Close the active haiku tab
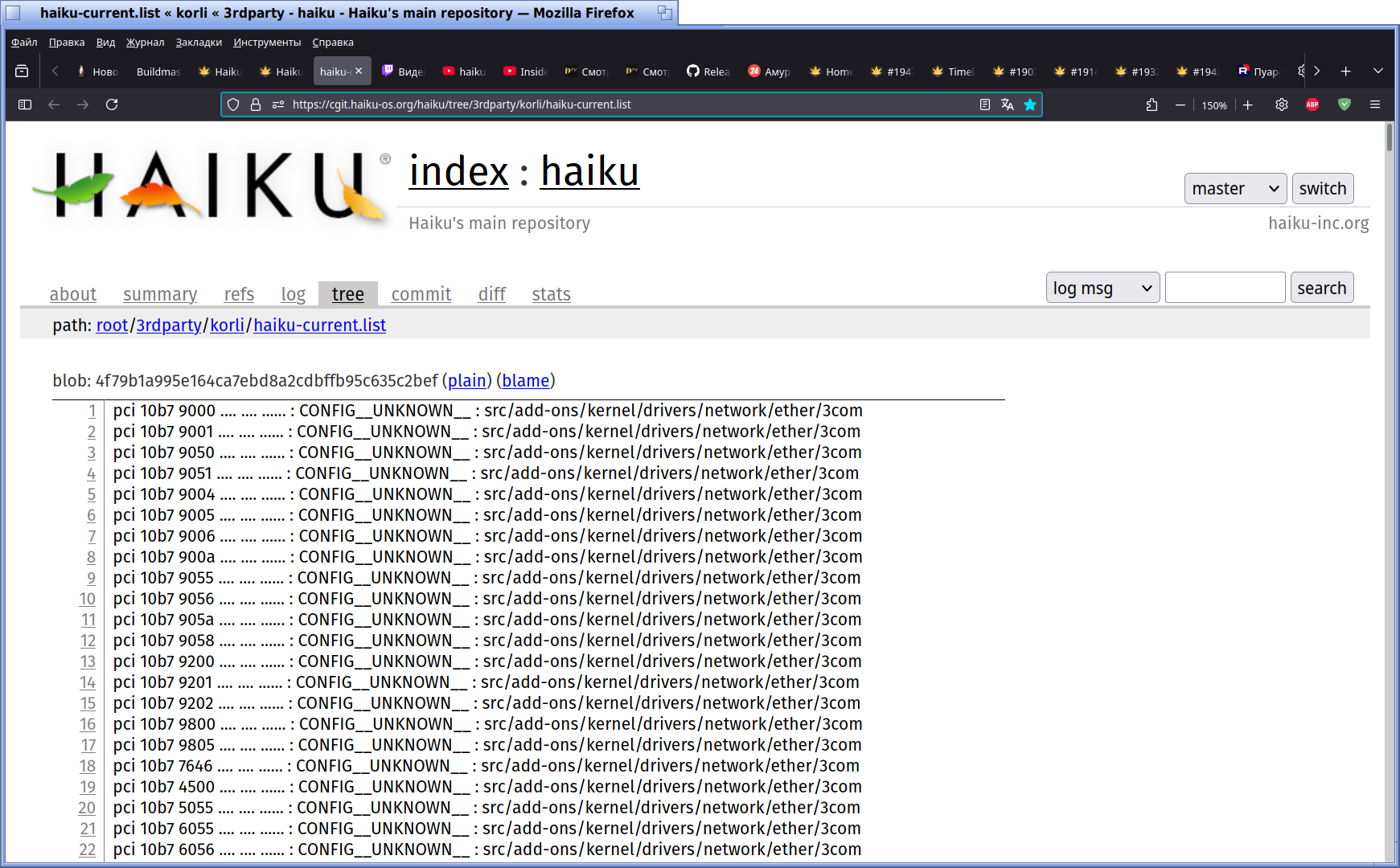 (x=359, y=72)
